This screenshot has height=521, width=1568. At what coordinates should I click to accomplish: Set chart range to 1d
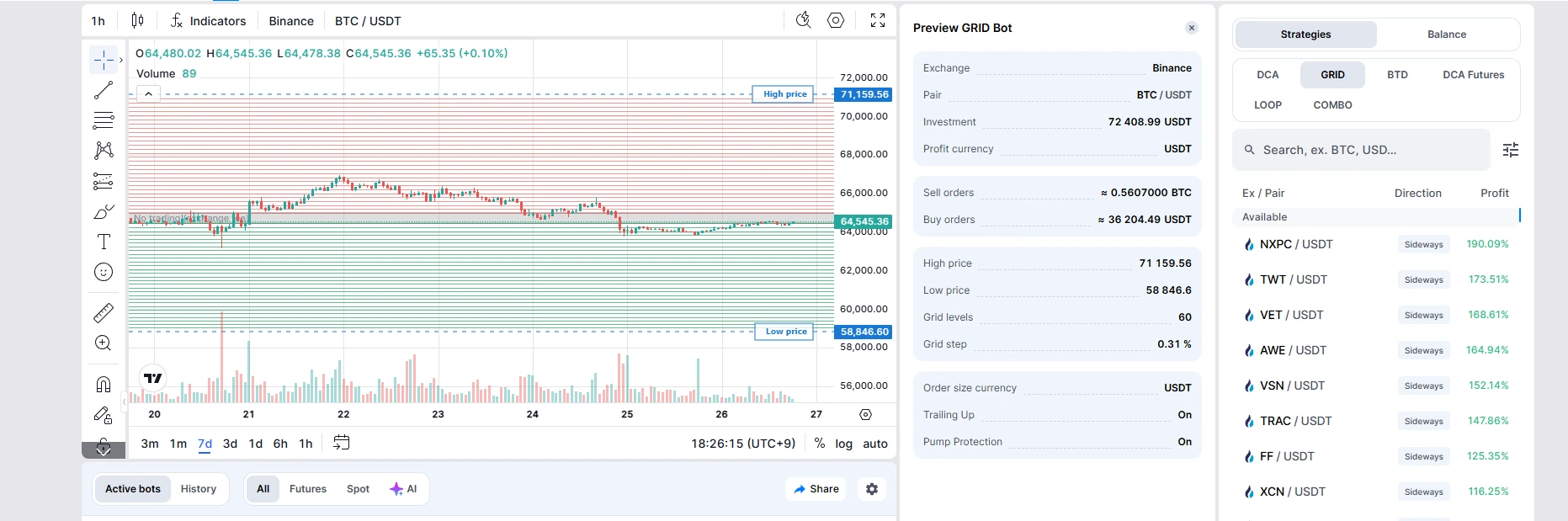pos(256,444)
